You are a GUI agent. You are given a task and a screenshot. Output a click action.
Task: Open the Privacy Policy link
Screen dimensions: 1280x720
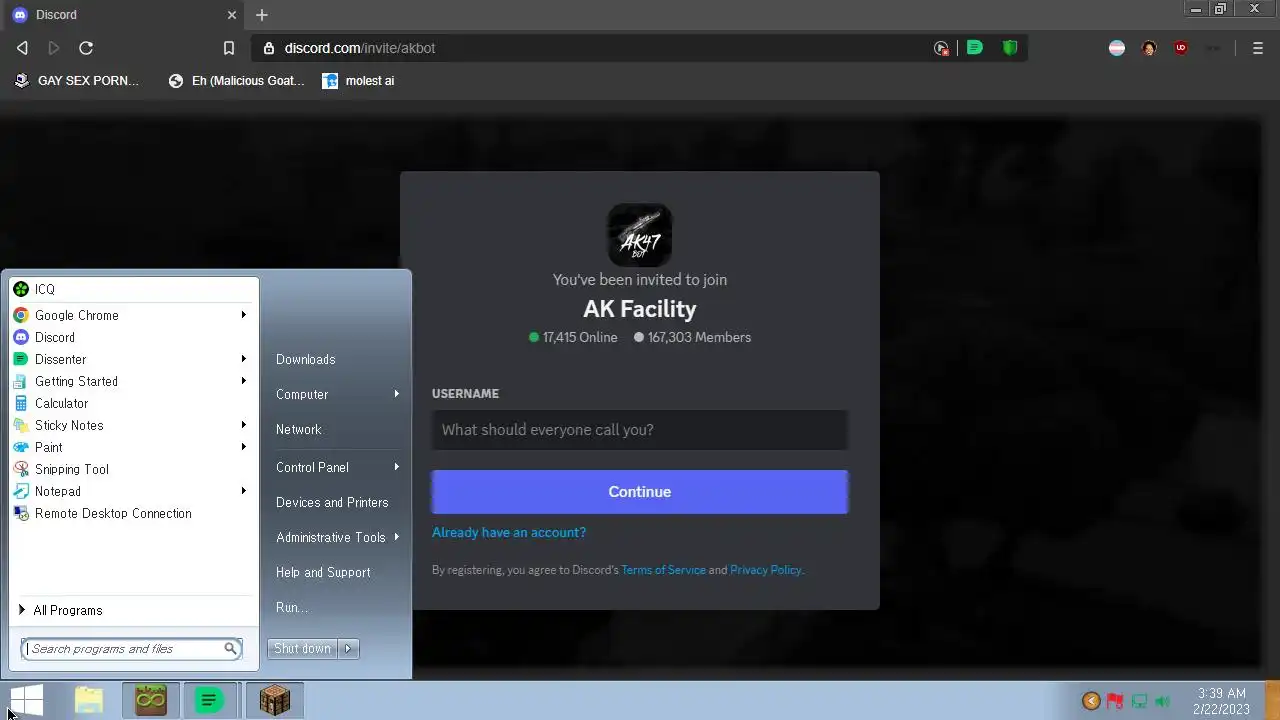[766, 570]
